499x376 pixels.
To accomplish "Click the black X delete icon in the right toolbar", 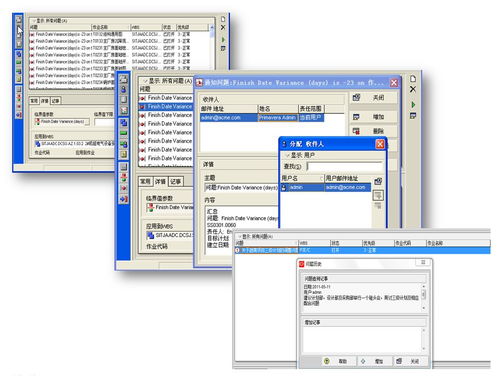I will click(413, 89).
